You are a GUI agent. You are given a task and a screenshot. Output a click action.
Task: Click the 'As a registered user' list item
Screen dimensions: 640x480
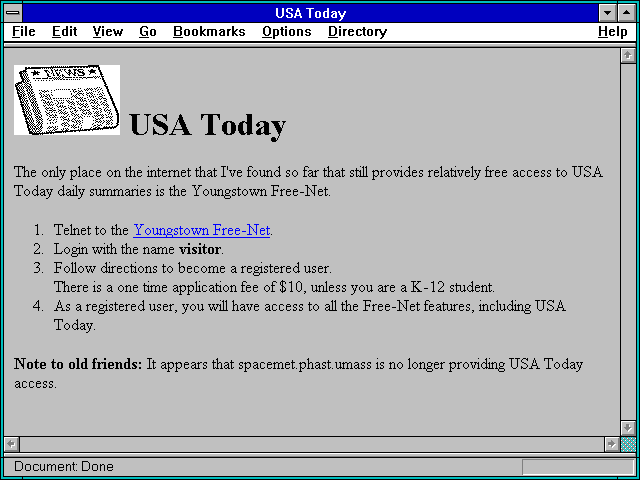(x=309, y=316)
